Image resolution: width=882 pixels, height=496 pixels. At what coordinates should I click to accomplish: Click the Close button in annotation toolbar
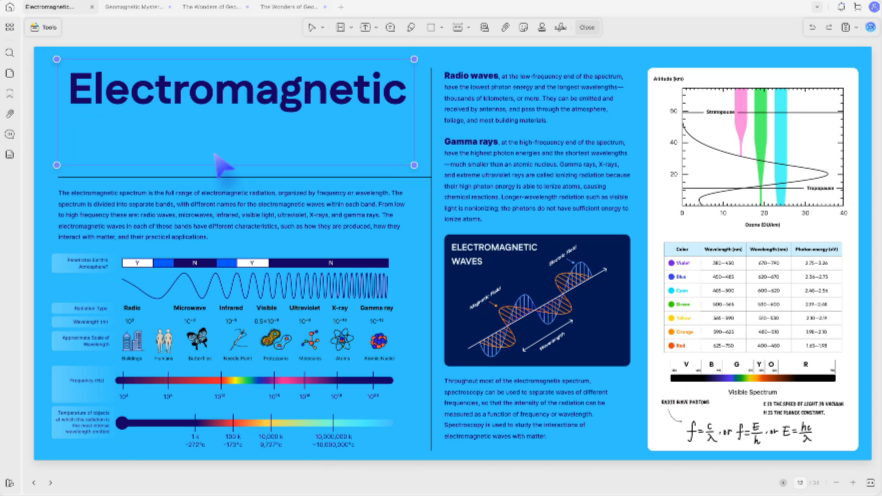point(587,27)
